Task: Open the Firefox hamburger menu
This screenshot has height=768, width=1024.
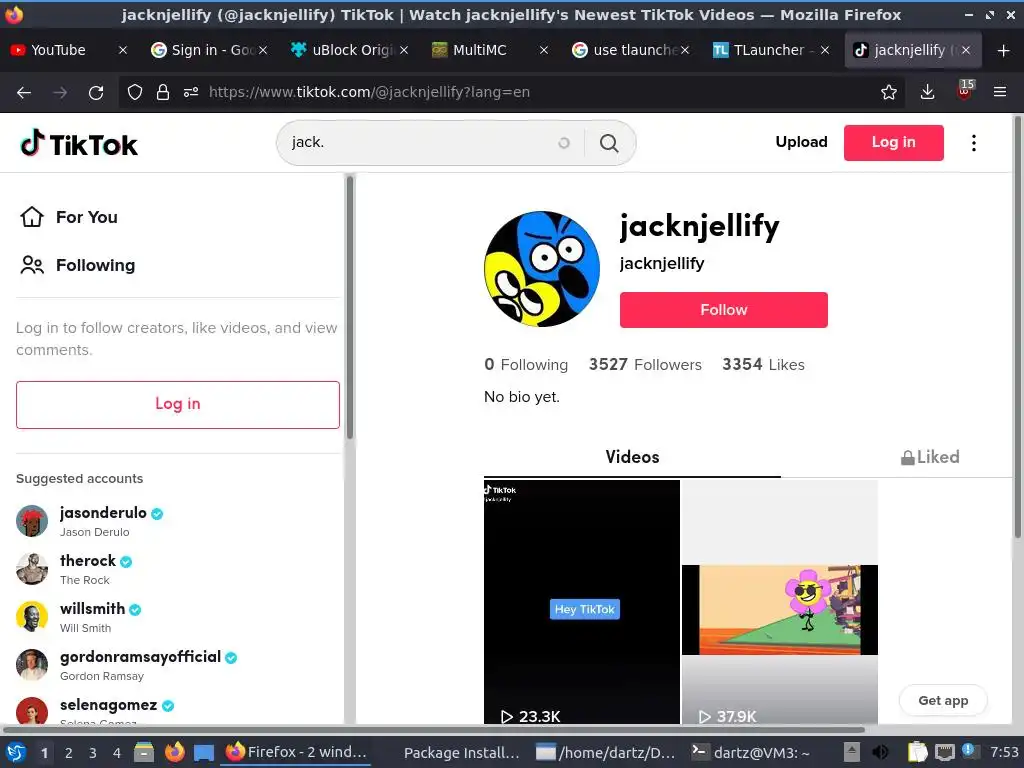Action: pyautogui.click(x=999, y=93)
